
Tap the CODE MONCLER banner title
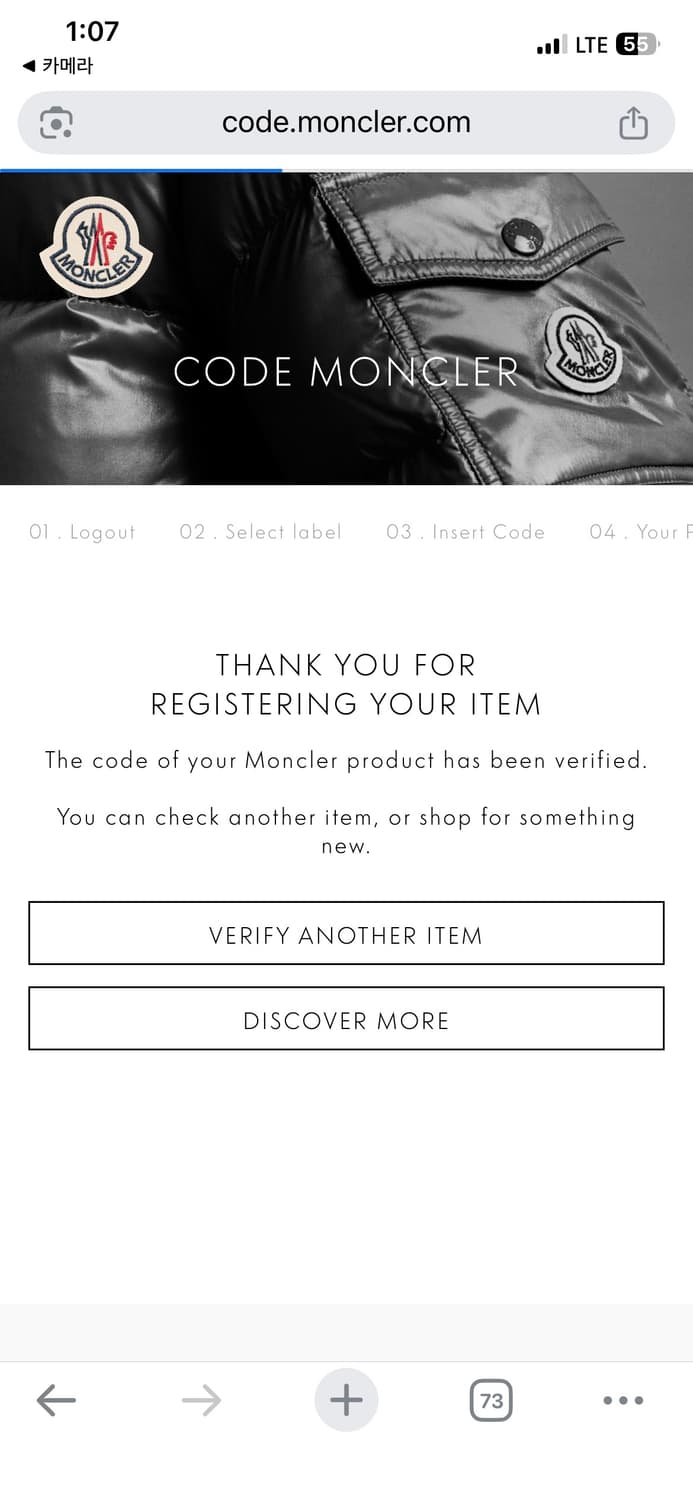point(346,372)
